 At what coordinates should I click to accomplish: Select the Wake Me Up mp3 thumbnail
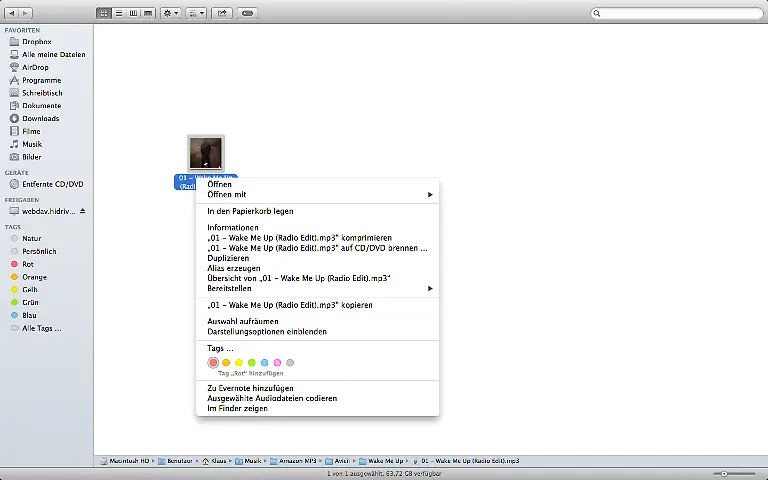coord(206,153)
